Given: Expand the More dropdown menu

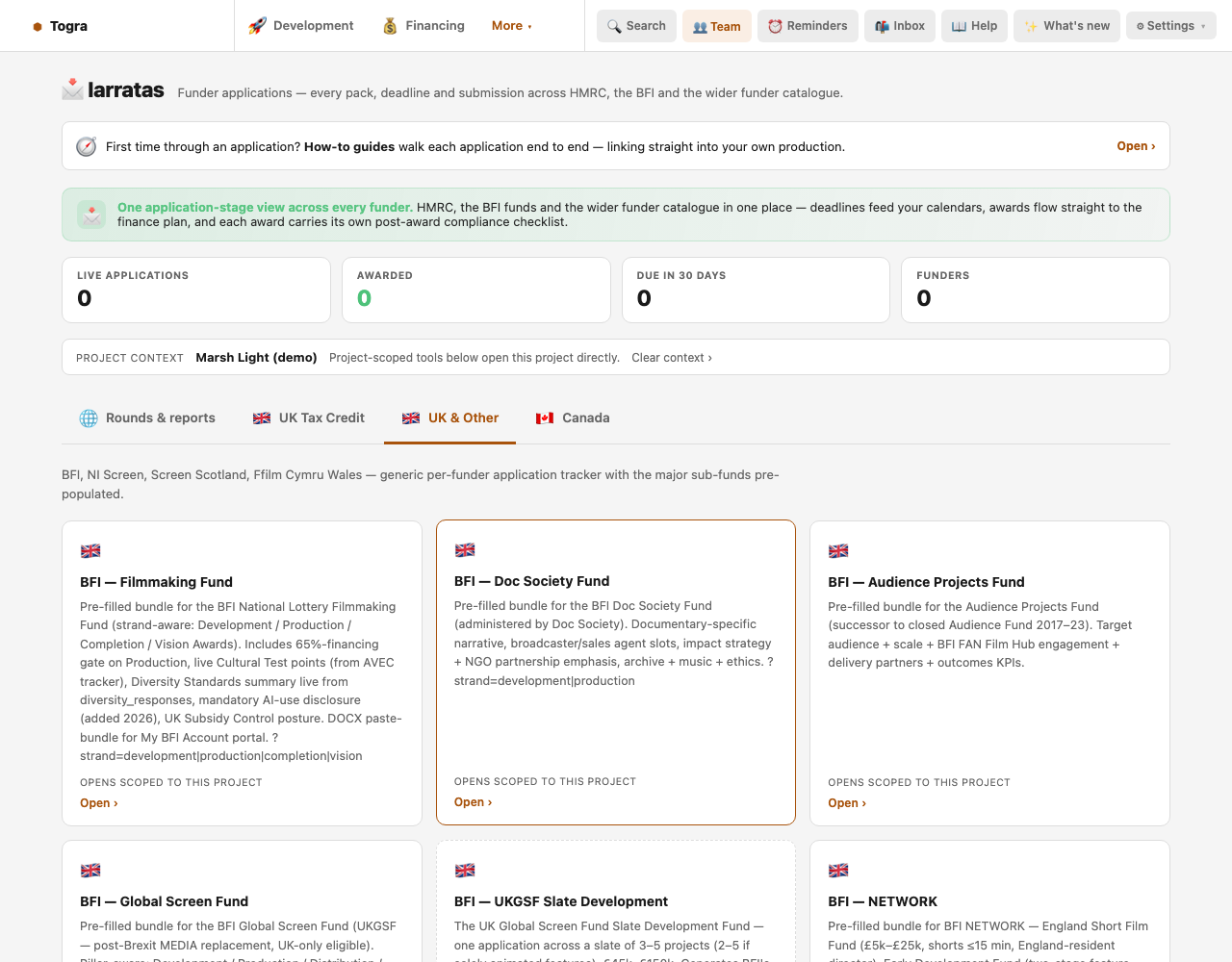Looking at the screenshot, I should click(512, 26).
